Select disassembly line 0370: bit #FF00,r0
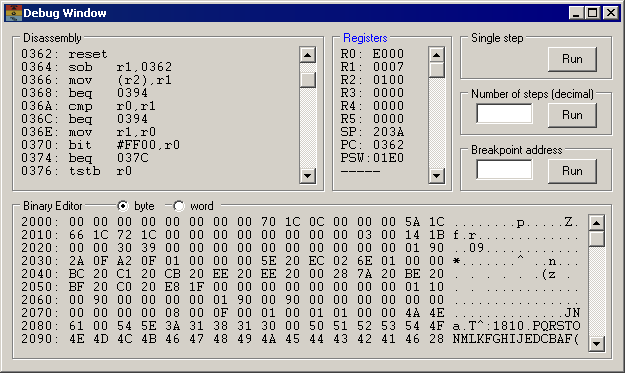Image resolution: width=625 pixels, height=373 pixels. pos(100,145)
